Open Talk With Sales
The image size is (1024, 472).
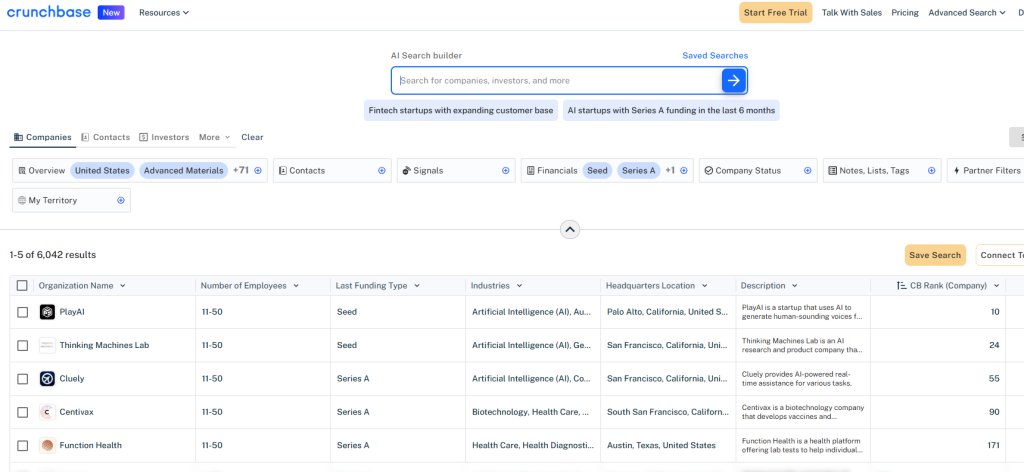(x=852, y=12)
